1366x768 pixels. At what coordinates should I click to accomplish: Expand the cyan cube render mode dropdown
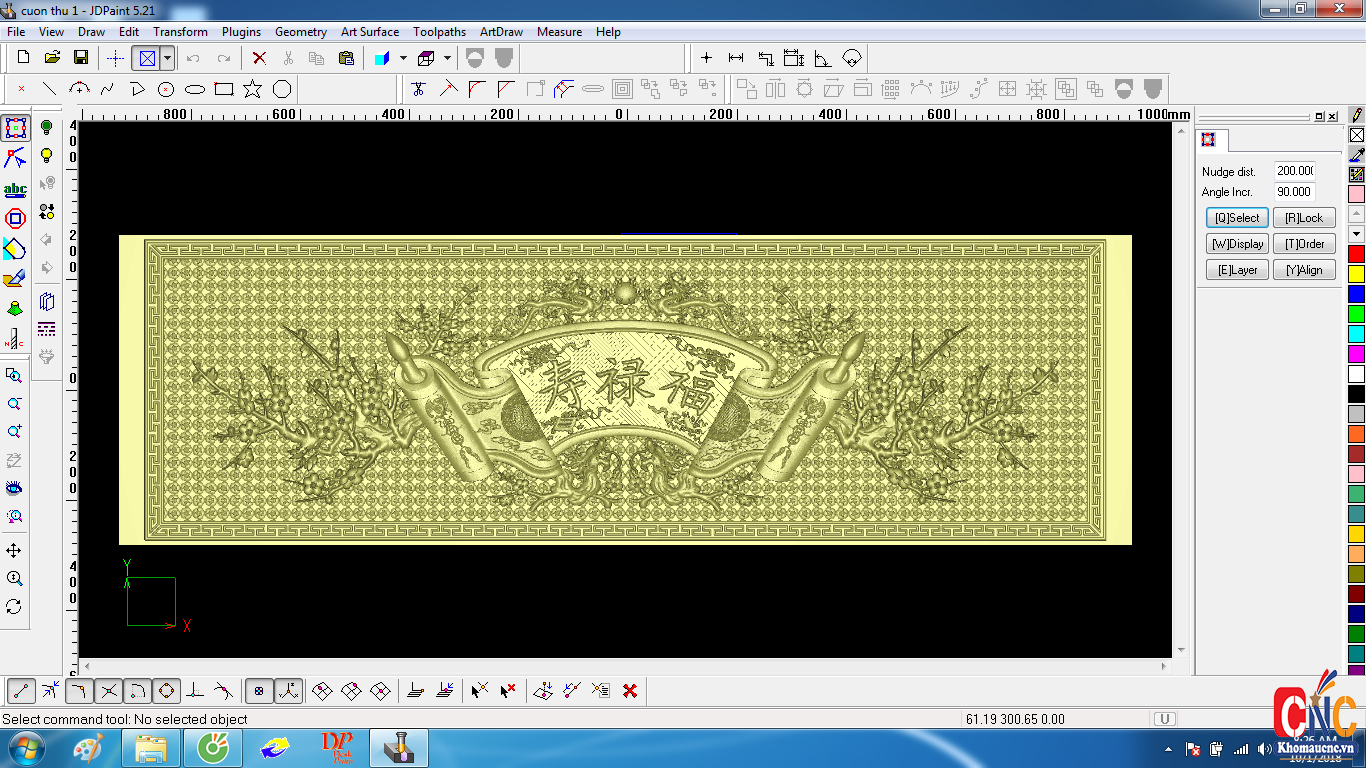tap(403, 58)
